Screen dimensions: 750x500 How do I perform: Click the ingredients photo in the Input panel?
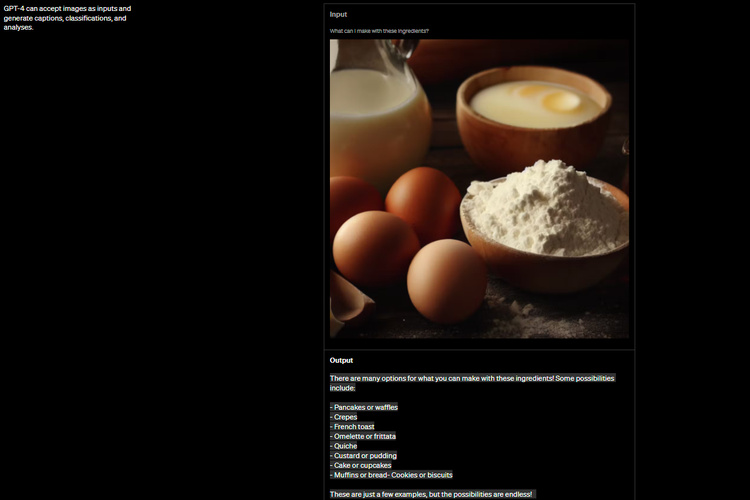479,188
